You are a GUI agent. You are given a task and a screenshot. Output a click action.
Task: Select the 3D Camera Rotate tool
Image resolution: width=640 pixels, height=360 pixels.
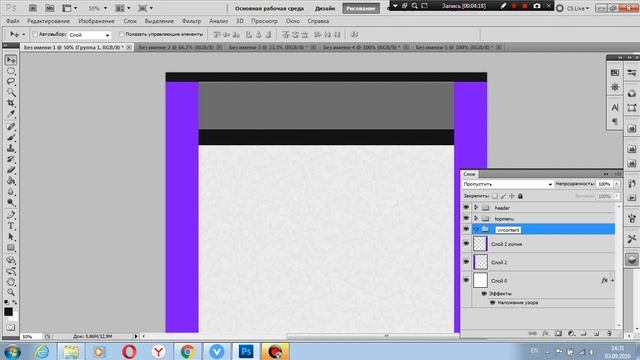11,271
